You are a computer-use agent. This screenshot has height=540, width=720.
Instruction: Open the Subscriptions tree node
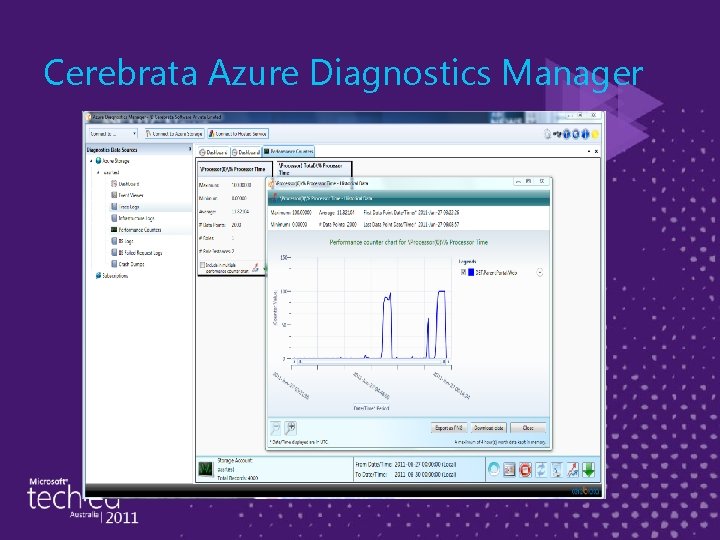coord(115,276)
